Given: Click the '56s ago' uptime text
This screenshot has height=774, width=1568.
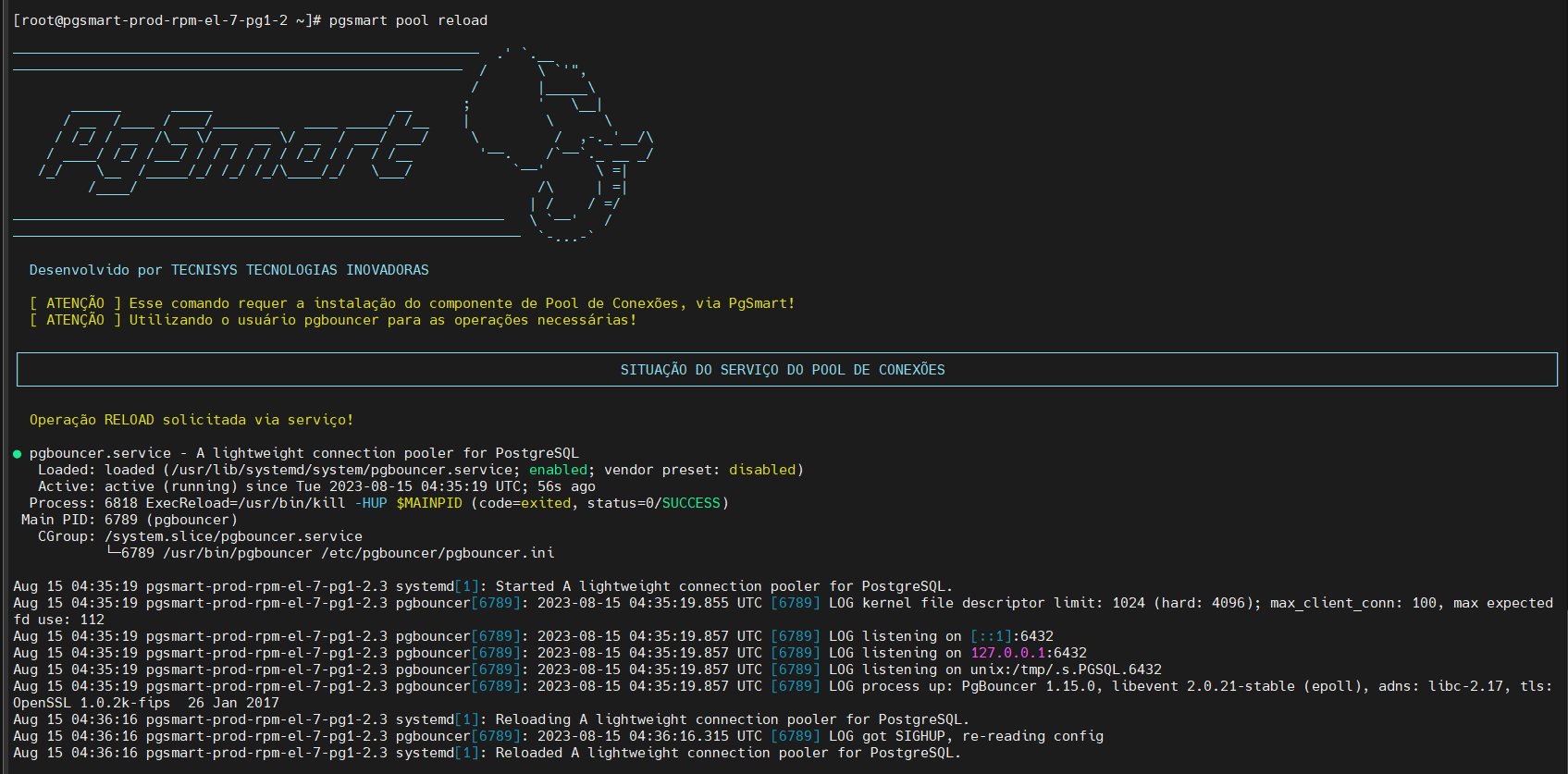Looking at the screenshot, I should coord(566,486).
